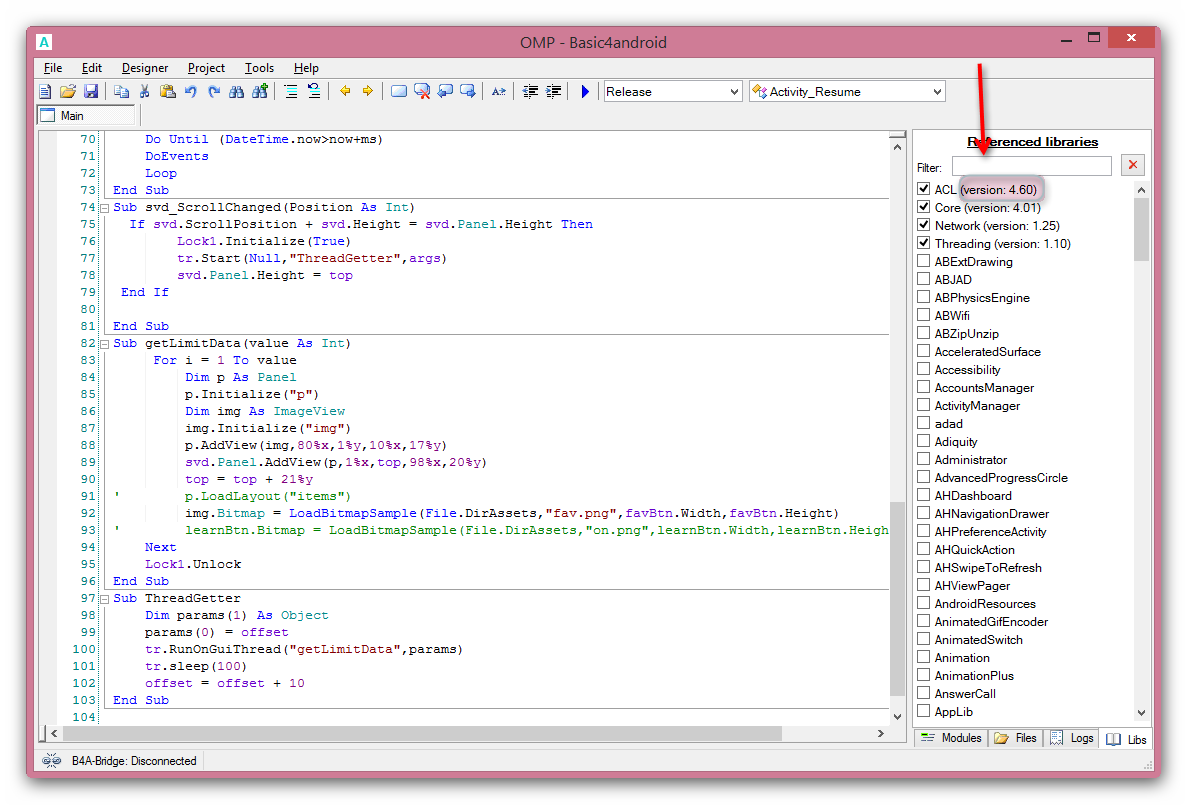The image size is (1188, 805).
Task: Click the Cut scissors icon
Action: 144,91
